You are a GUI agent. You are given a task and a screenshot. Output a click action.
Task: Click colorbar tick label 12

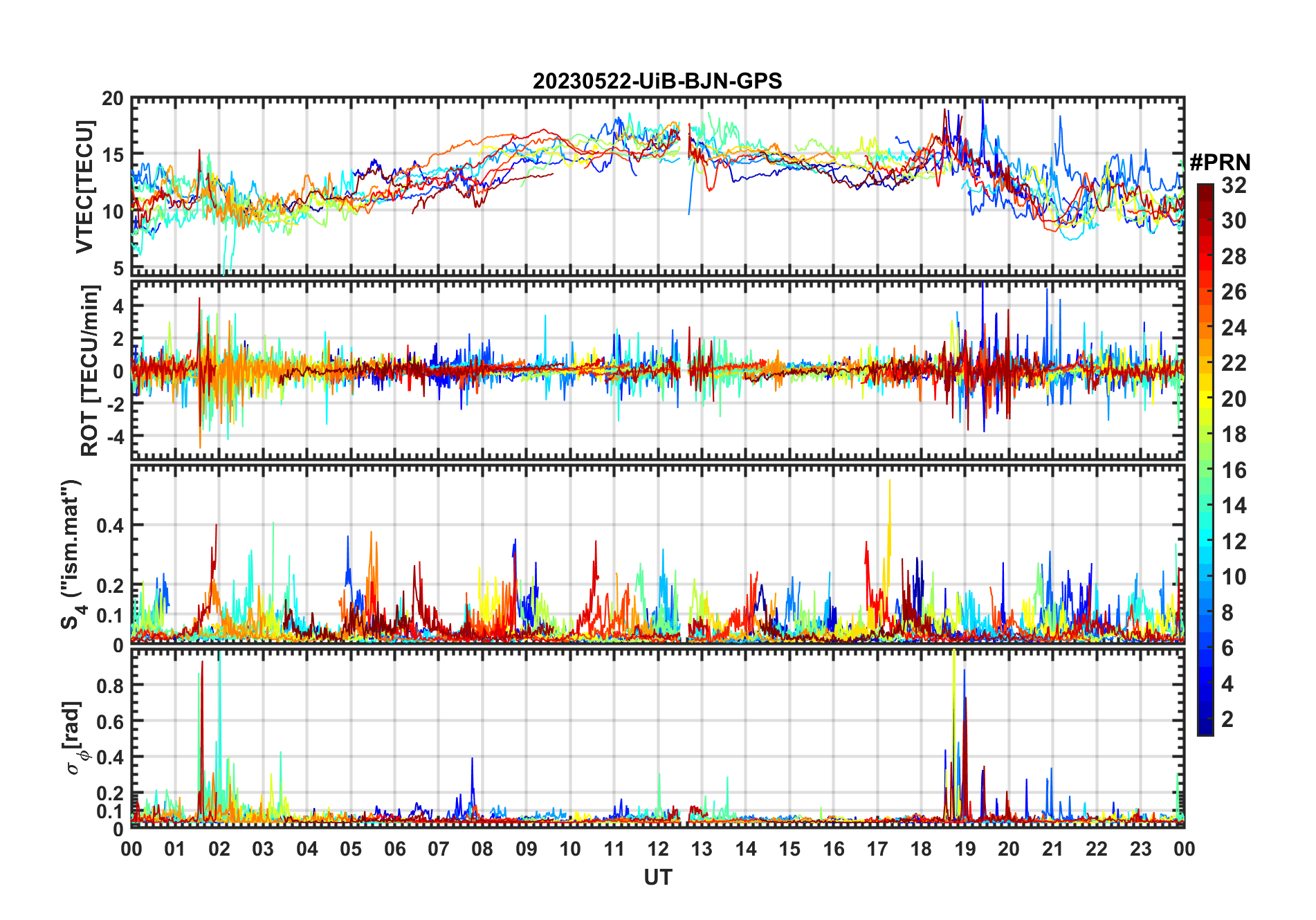click(1234, 542)
